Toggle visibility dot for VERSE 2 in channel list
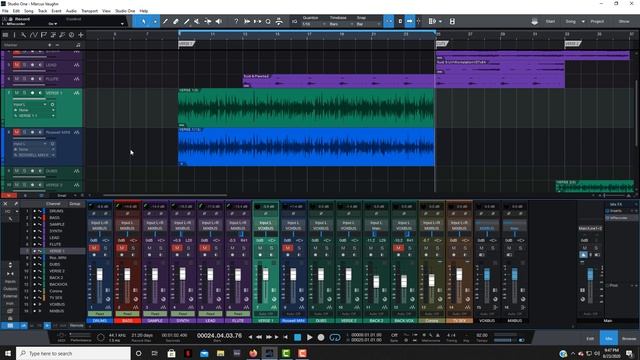640x360 pixels. point(35,271)
